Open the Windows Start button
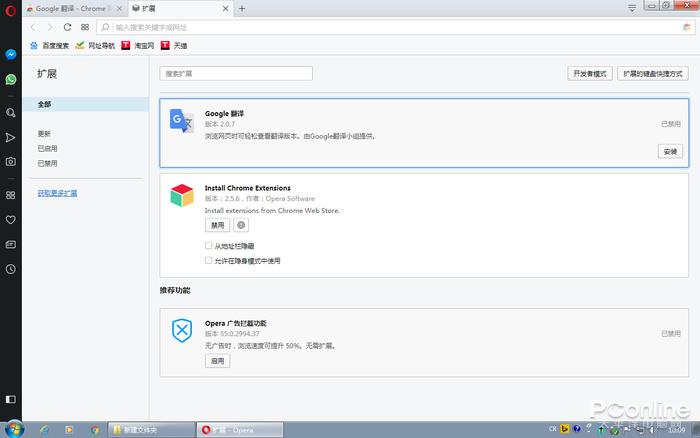The image size is (700, 438). tap(13, 430)
